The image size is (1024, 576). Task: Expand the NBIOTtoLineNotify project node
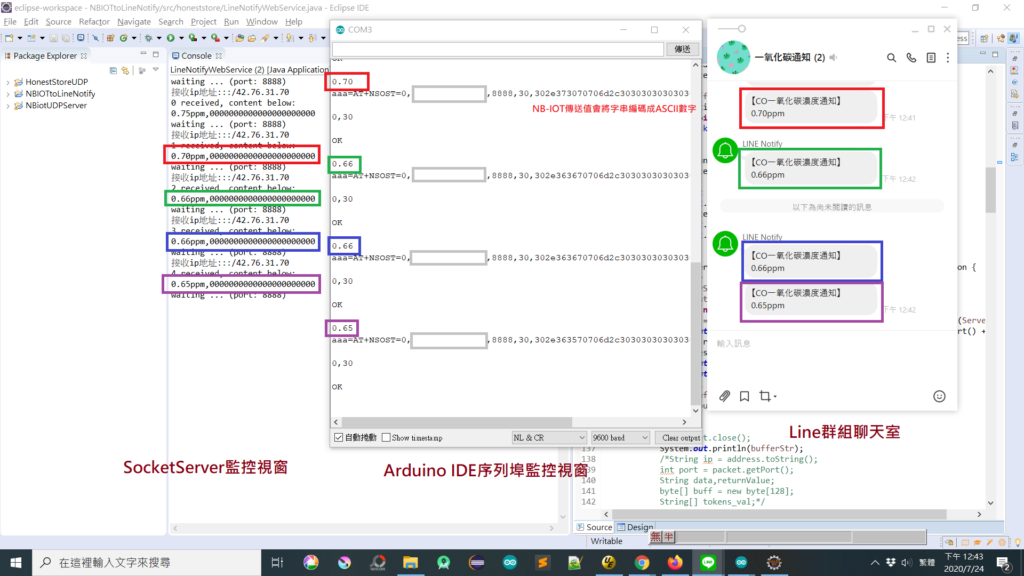[x=8, y=94]
